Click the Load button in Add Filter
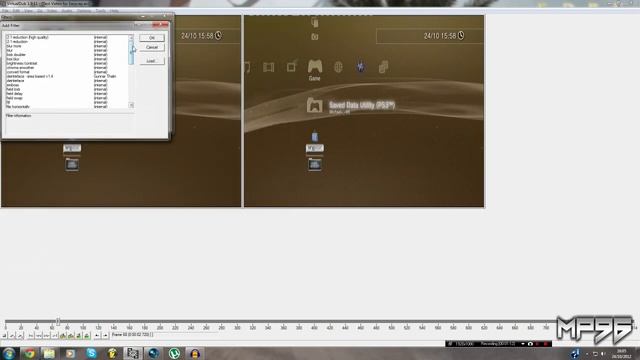The image size is (640, 360). 152,61
